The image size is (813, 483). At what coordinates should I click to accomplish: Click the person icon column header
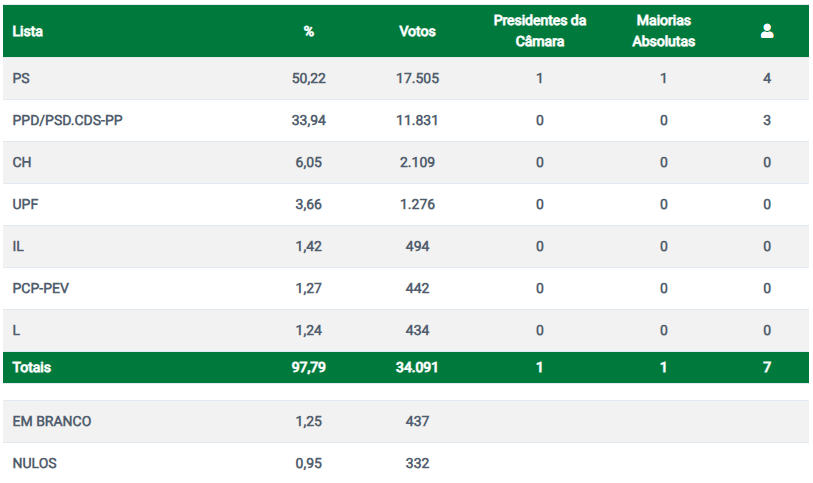click(x=767, y=31)
